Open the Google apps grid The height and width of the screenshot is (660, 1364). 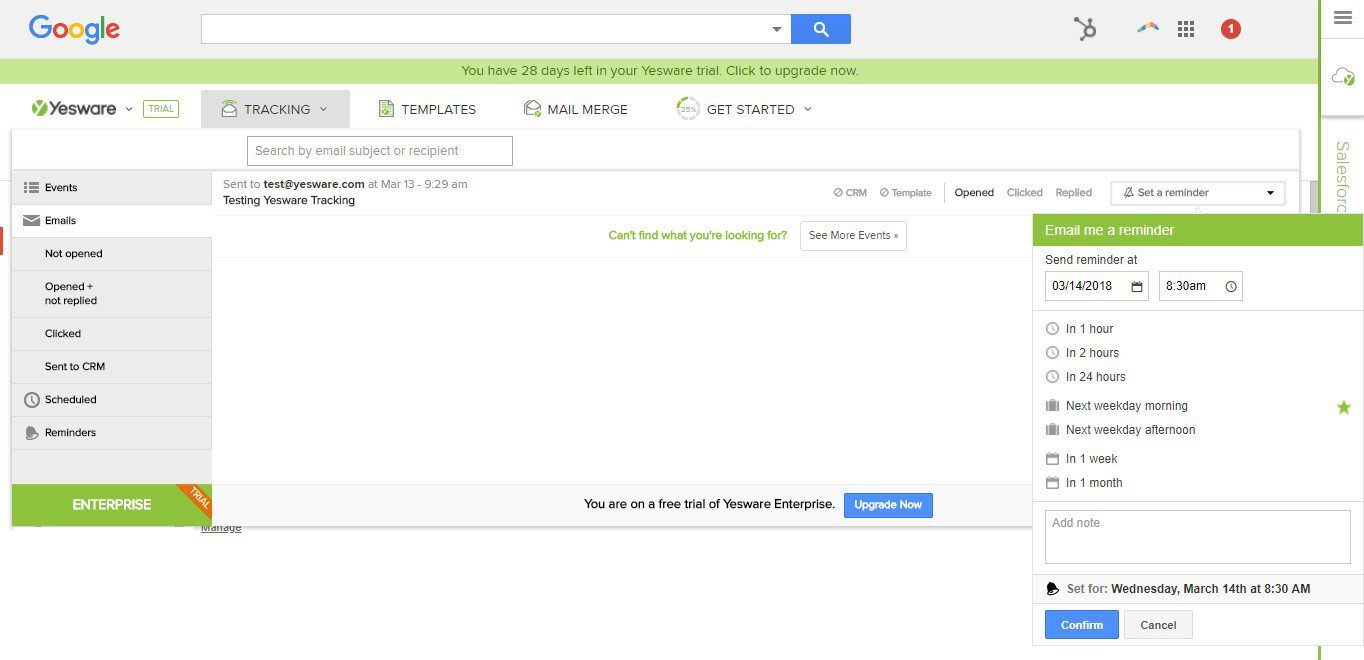coord(1186,29)
